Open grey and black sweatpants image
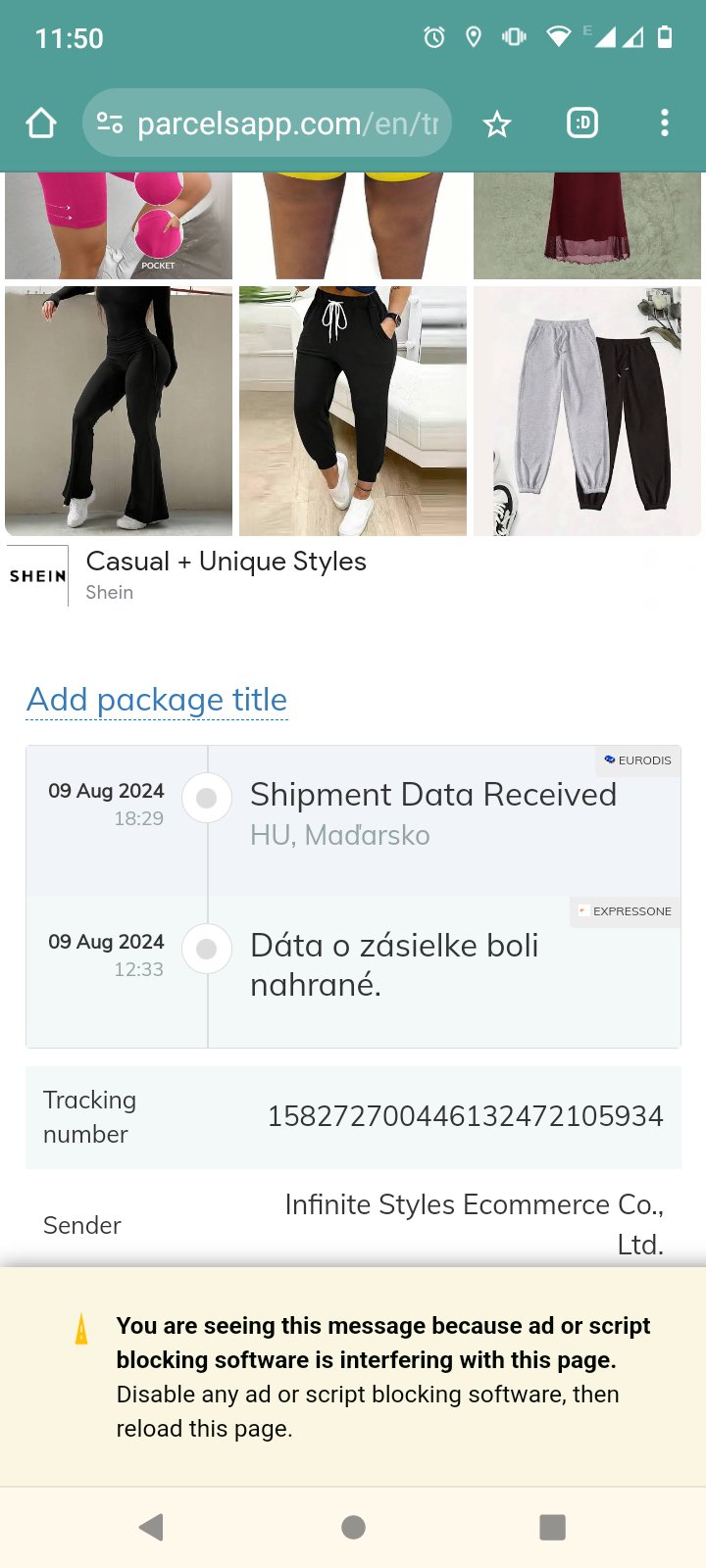This screenshot has width=706, height=1568. pyautogui.click(x=586, y=411)
